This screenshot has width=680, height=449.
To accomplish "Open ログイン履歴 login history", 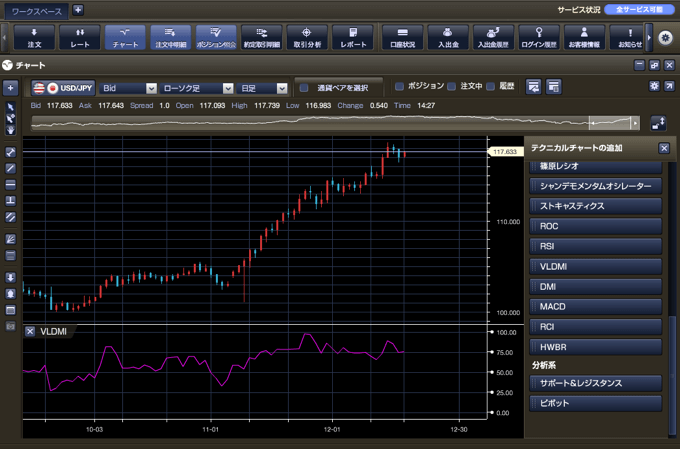I will [x=539, y=37].
